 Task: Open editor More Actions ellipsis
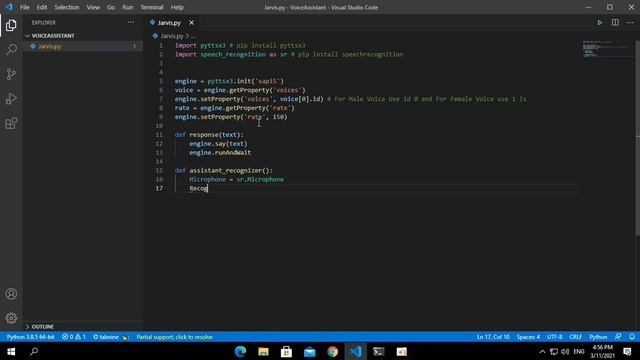[x=630, y=23]
